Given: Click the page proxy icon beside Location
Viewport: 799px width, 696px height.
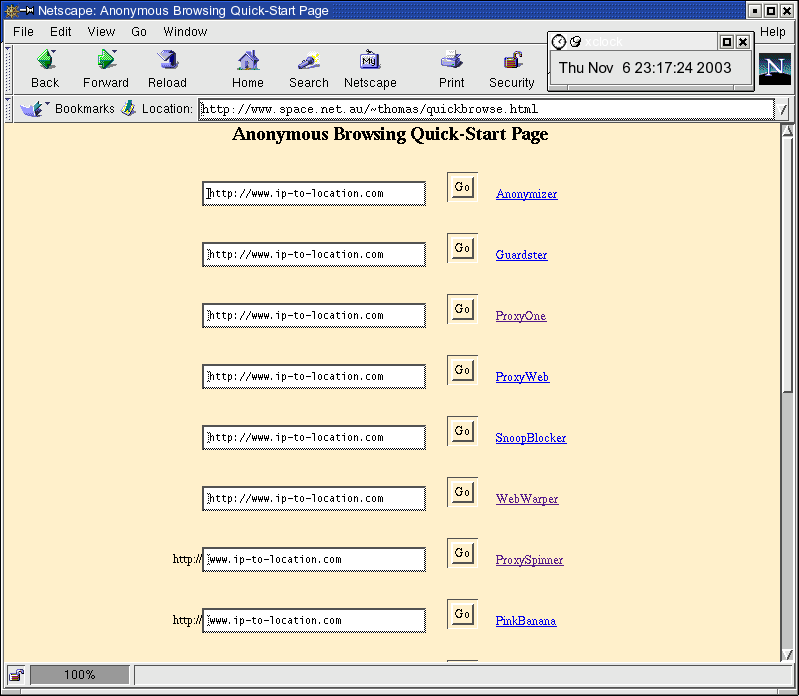Looking at the screenshot, I should pyautogui.click(x=128, y=108).
